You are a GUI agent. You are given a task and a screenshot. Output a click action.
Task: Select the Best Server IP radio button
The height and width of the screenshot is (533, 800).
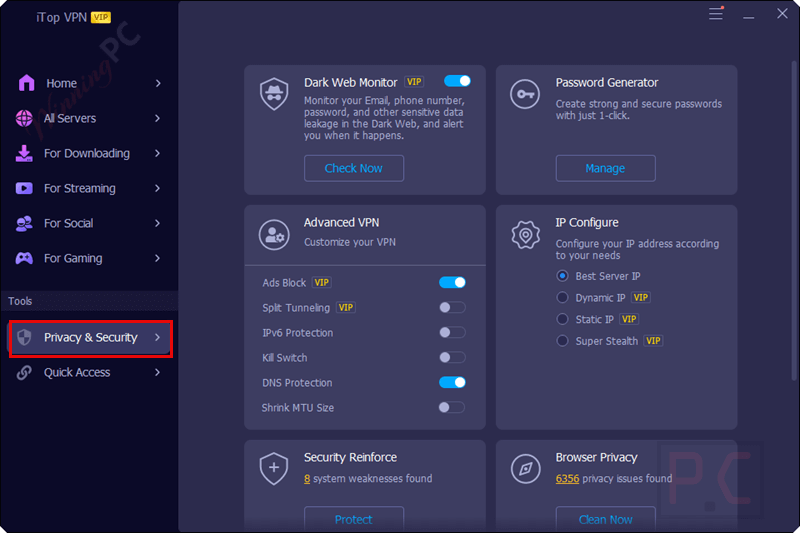click(562, 276)
